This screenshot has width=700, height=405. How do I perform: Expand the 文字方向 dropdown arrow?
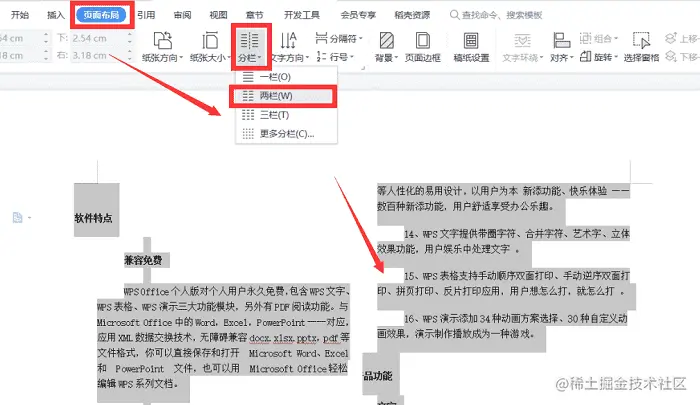[307, 58]
